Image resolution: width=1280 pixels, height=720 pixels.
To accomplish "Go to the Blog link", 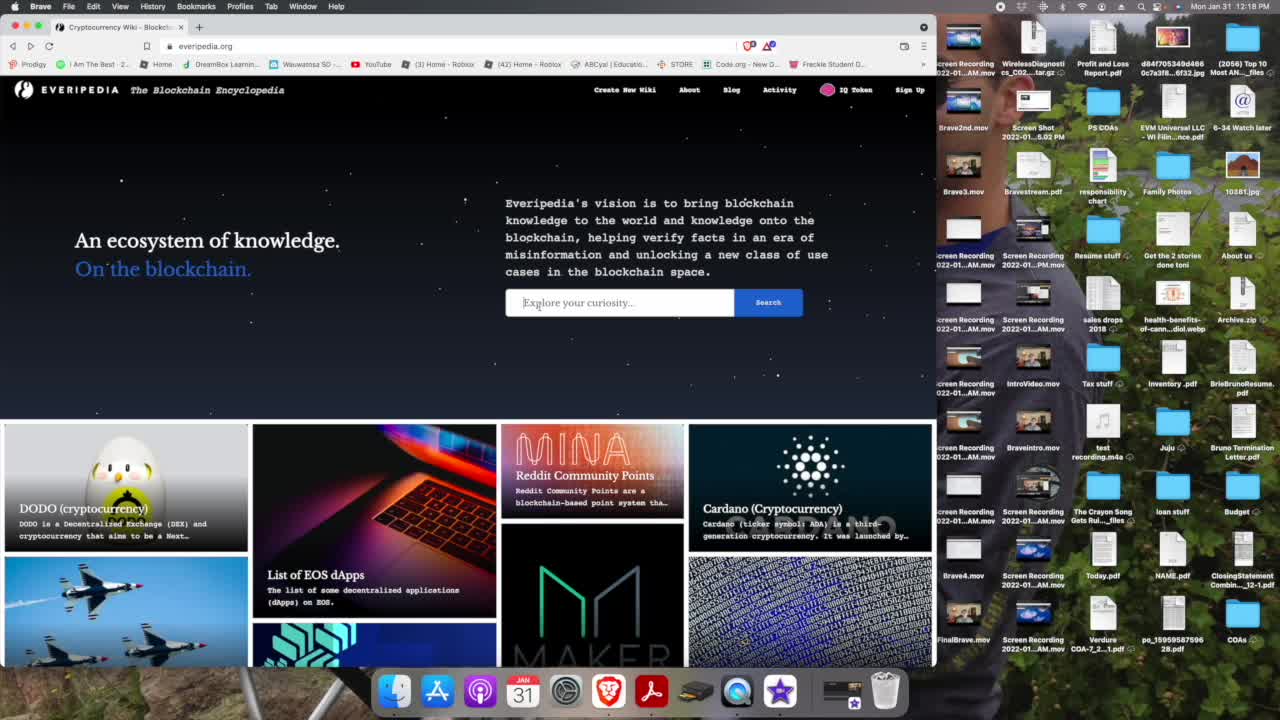I will pyautogui.click(x=732, y=90).
